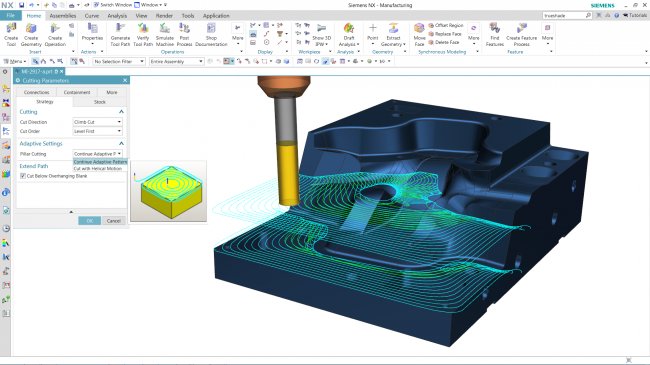Open the Menu dropdown in the selection bar

(x=15, y=61)
